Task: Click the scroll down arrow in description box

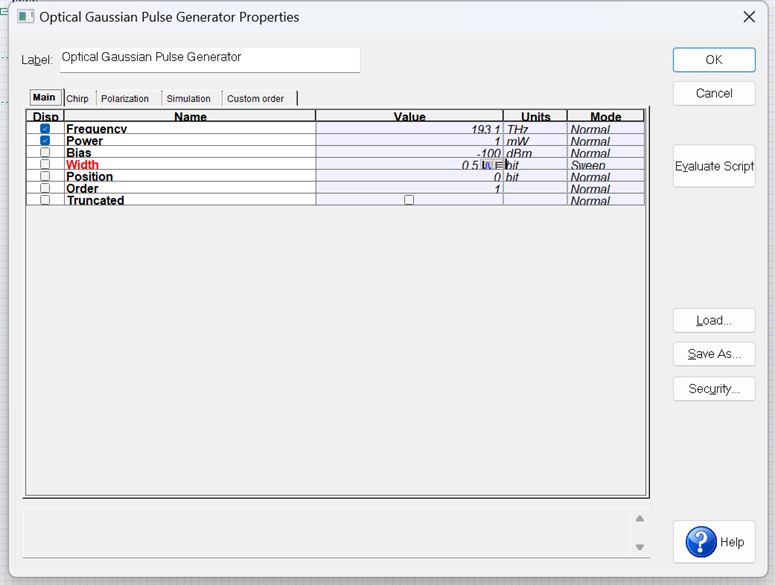Action: click(x=640, y=547)
